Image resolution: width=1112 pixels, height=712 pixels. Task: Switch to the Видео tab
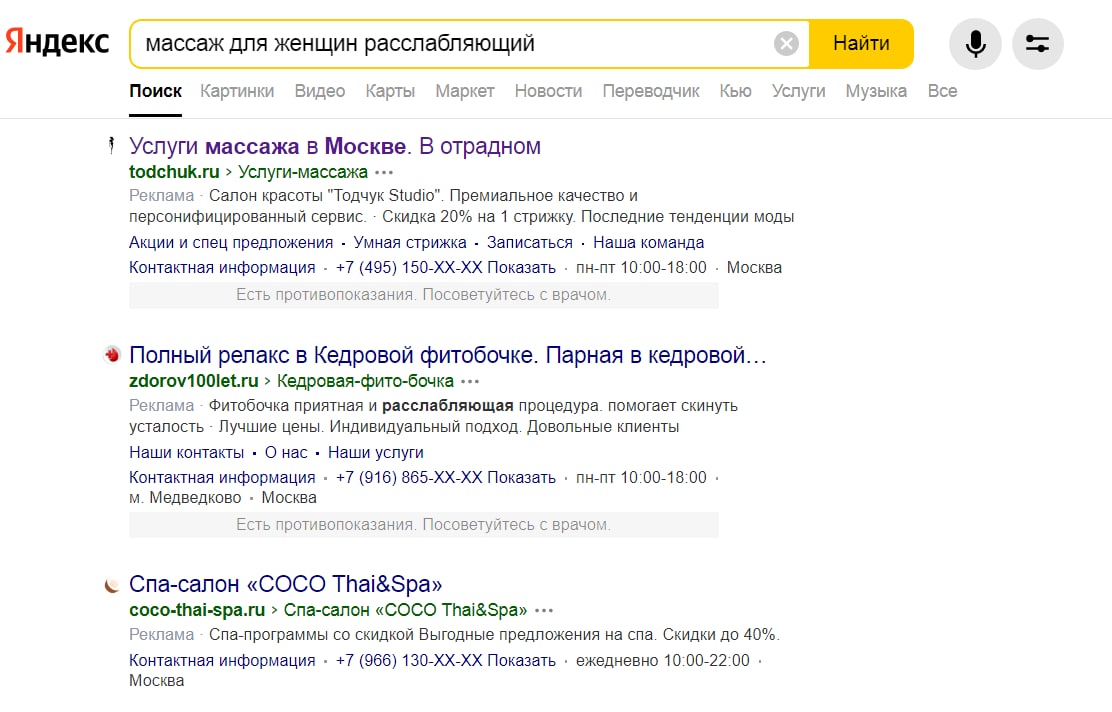pyautogui.click(x=320, y=91)
